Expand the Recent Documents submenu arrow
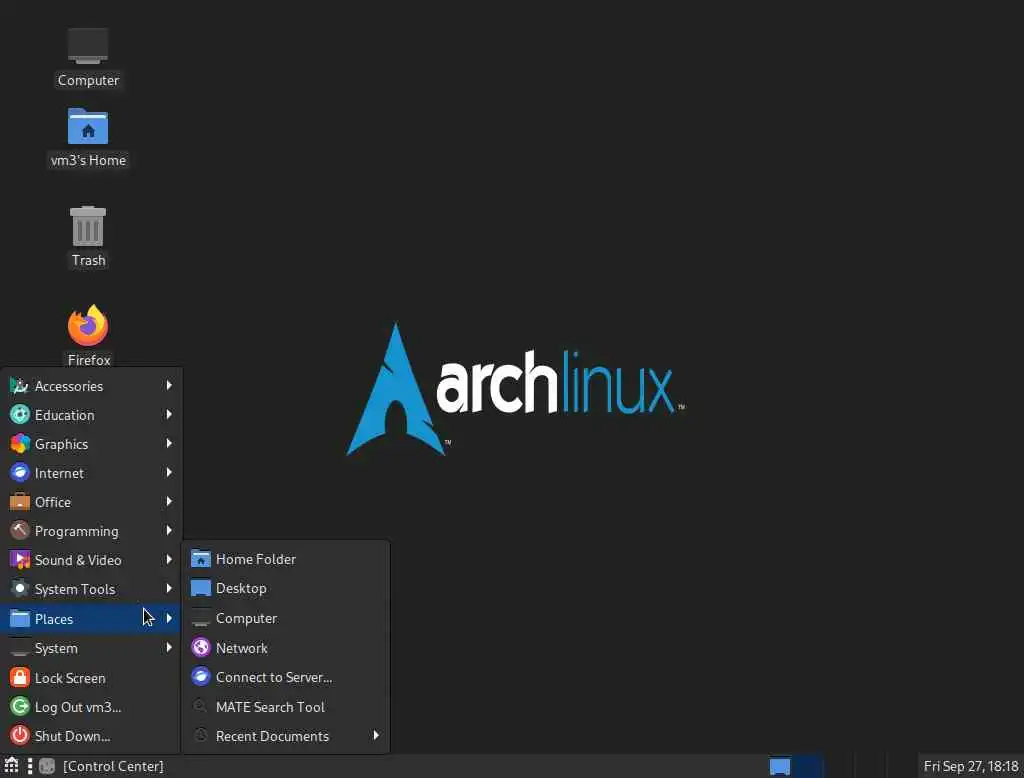The width and height of the screenshot is (1024, 778). pyautogui.click(x=376, y=736)
